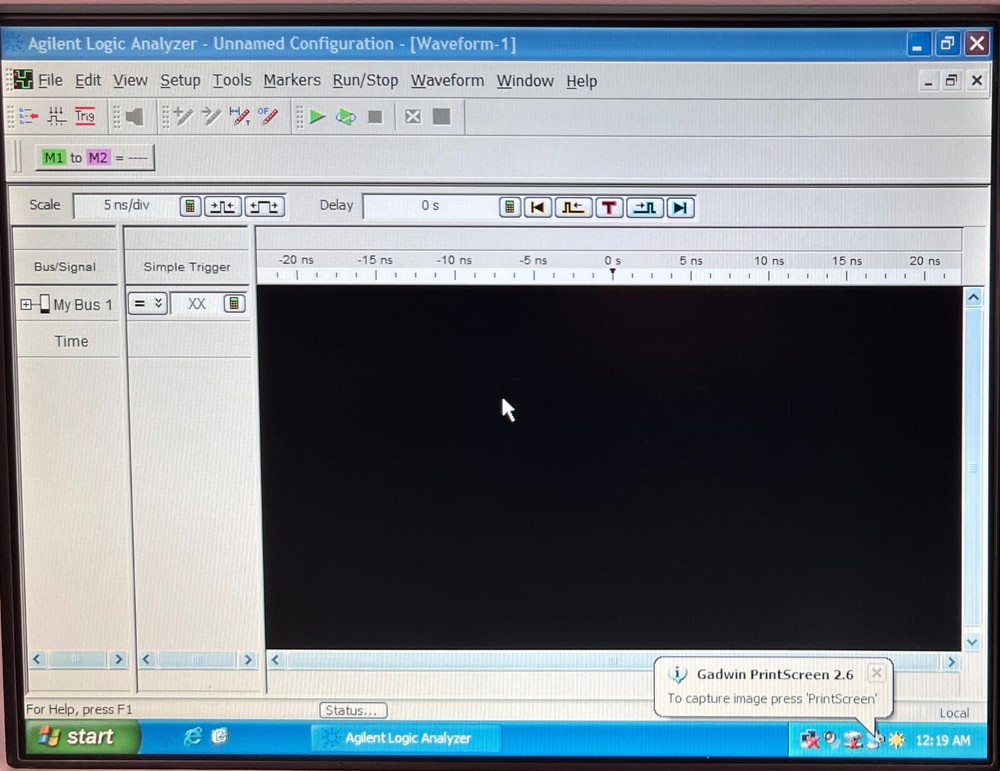Click the Status... button in status bar

tap(353, 710)
